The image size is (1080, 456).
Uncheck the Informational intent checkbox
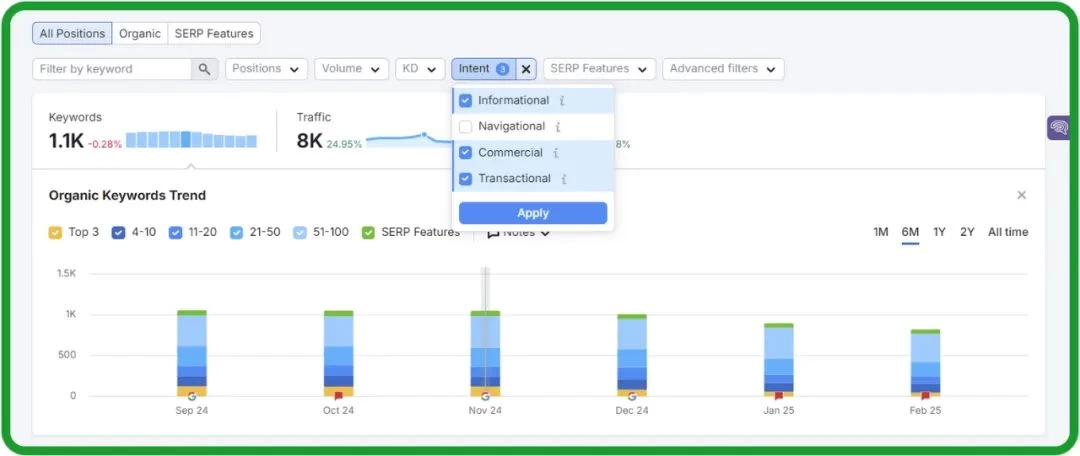(x=466, y=101)
